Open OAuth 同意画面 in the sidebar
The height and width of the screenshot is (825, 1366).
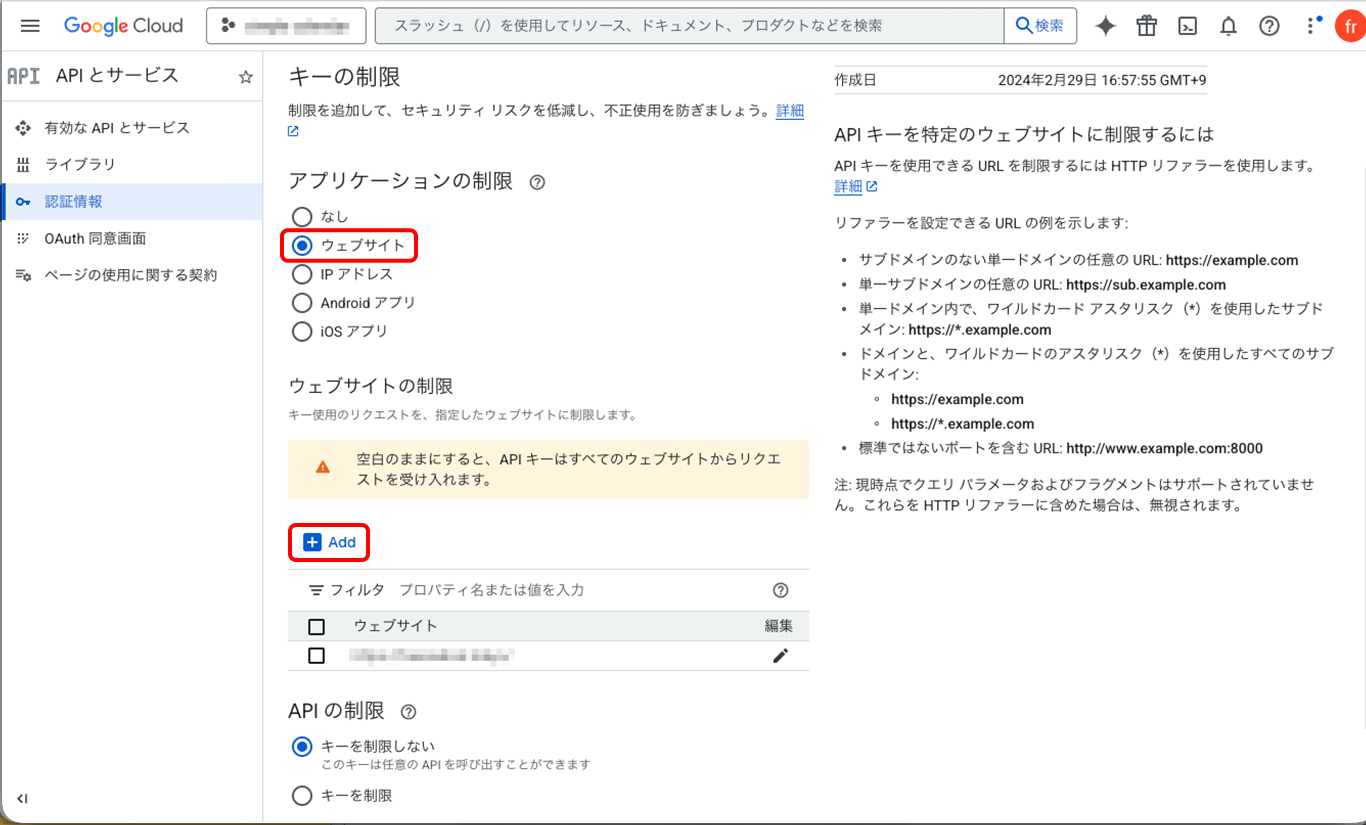coord(95,238)
